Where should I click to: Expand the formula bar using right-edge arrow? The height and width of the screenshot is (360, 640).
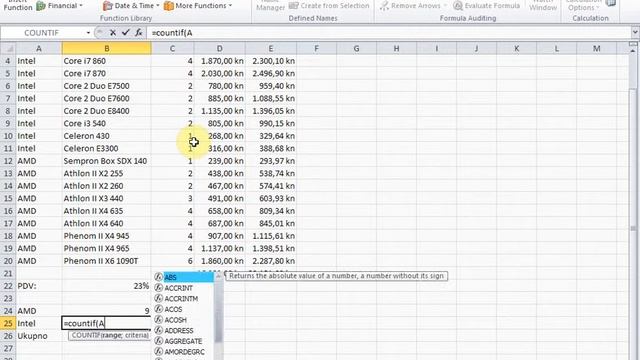(x=635, y=32)
